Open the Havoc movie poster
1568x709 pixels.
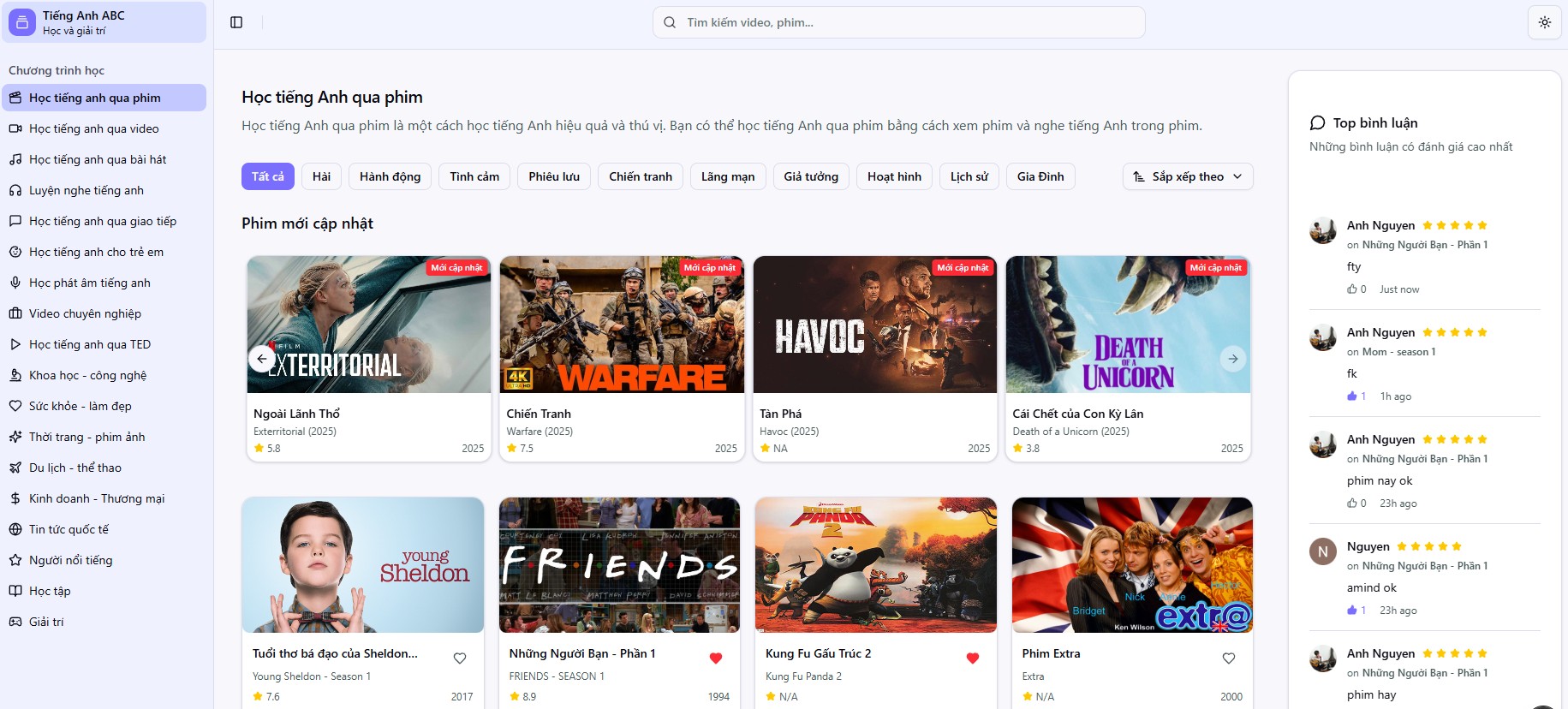click(x=875, y=325)
